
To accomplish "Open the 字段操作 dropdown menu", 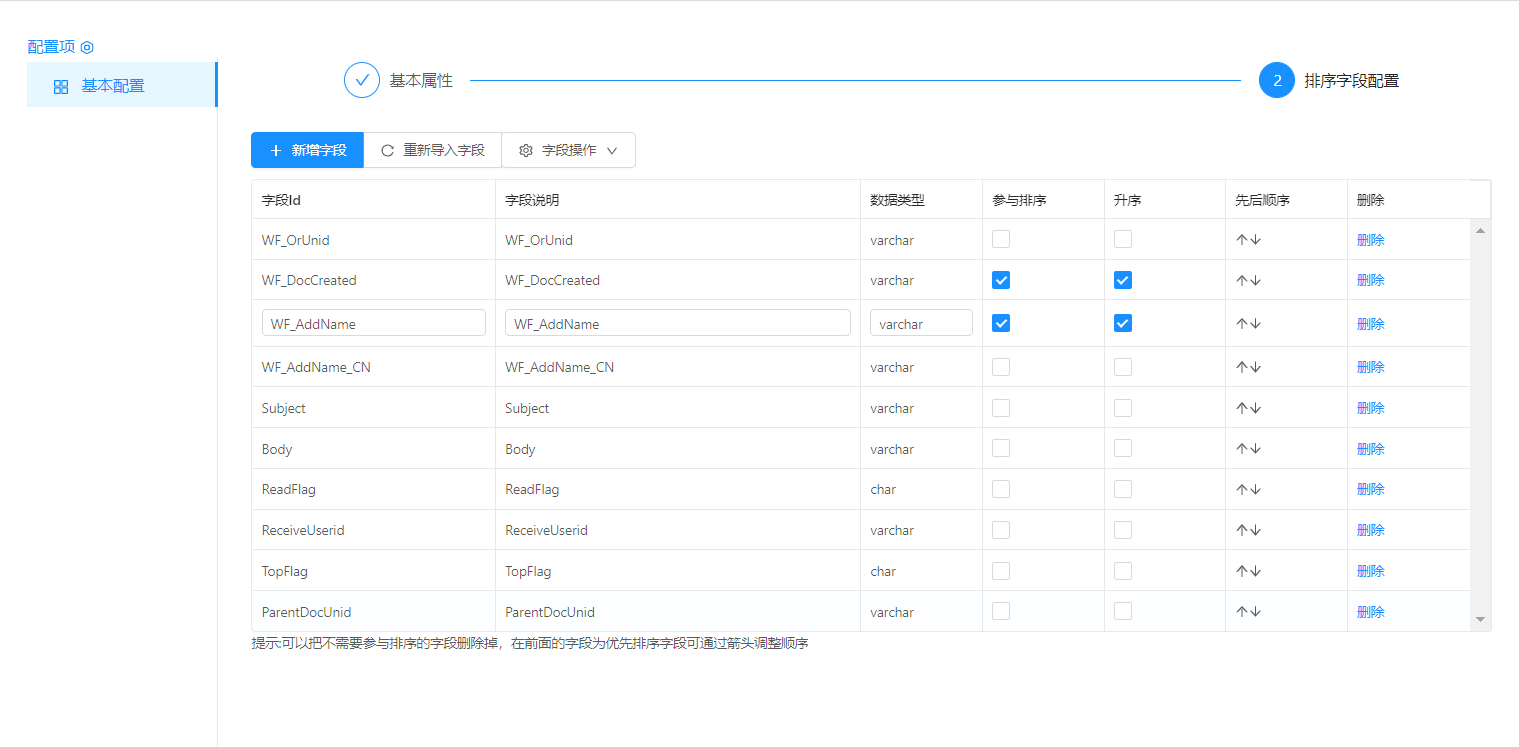I will [x=568, y=150].
